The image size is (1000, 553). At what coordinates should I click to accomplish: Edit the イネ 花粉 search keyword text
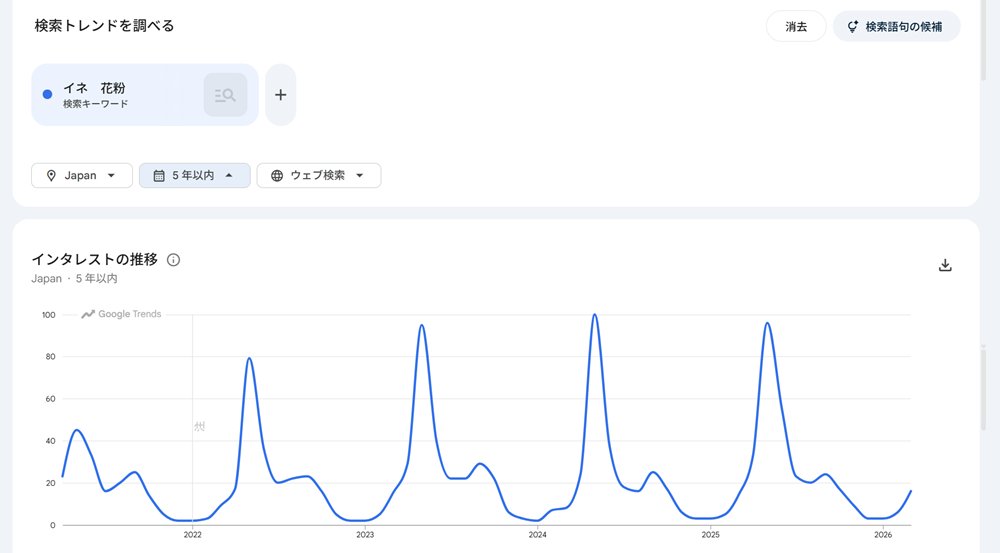click(x=94, y=89)
